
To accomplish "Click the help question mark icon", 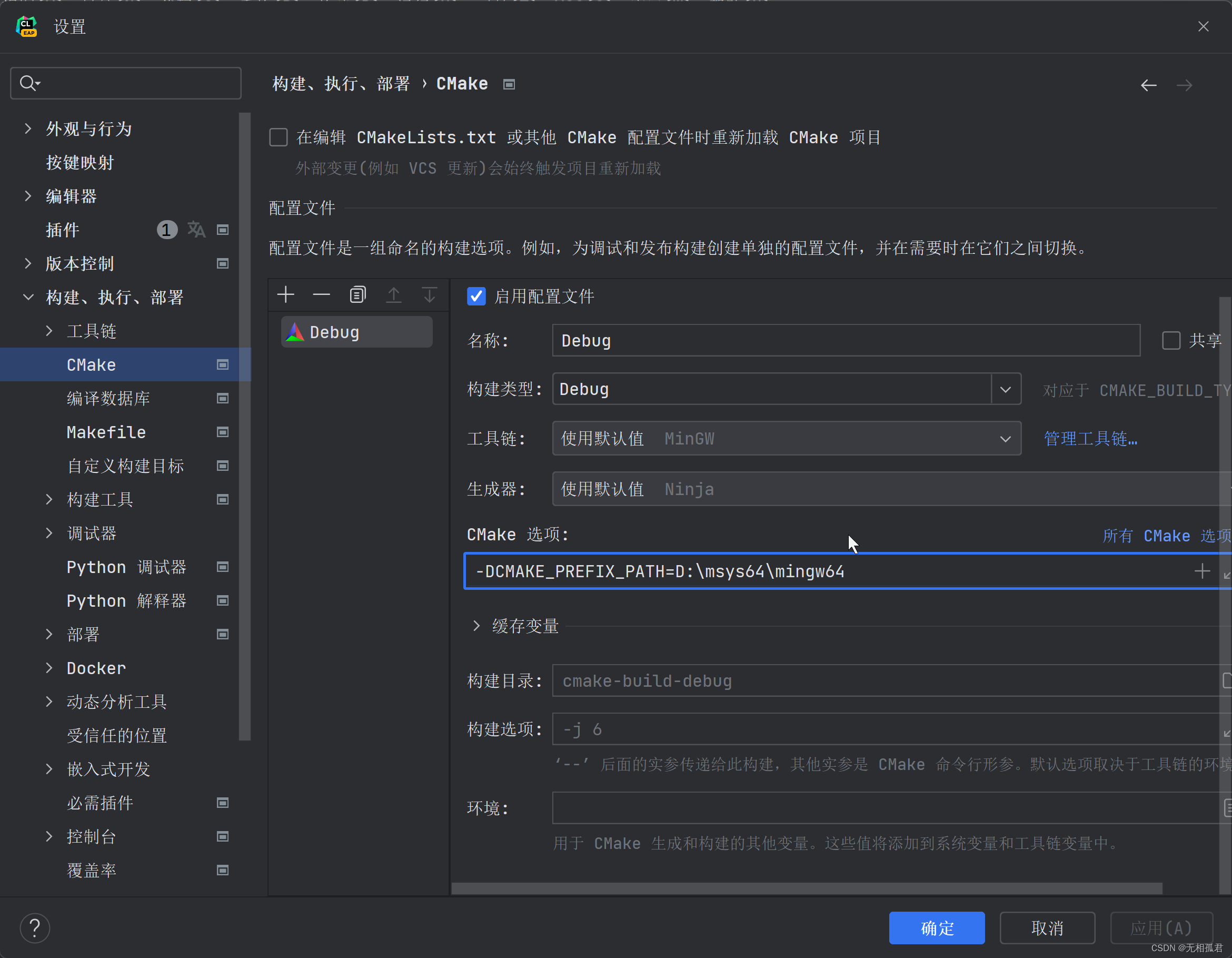I will 35,928.
